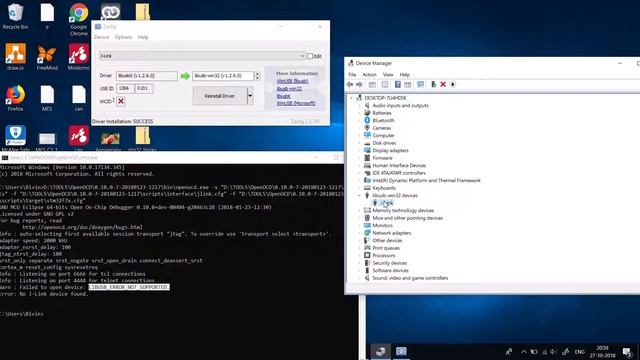Click Reinstall Driver button

pos(220,96)
